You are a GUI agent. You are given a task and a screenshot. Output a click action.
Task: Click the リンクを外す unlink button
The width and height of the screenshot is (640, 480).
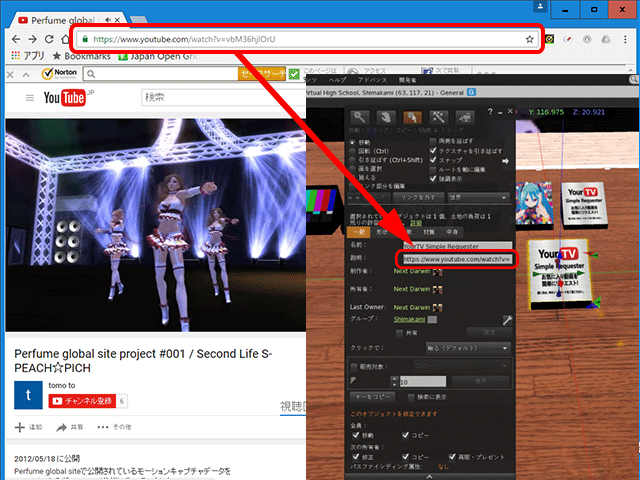tap(418, 198)
